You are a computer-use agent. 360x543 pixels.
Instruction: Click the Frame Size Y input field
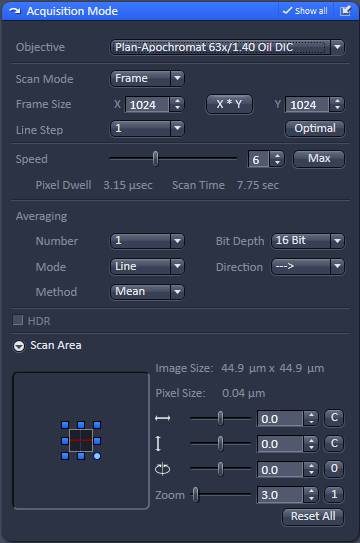click(x=307, y=105)
